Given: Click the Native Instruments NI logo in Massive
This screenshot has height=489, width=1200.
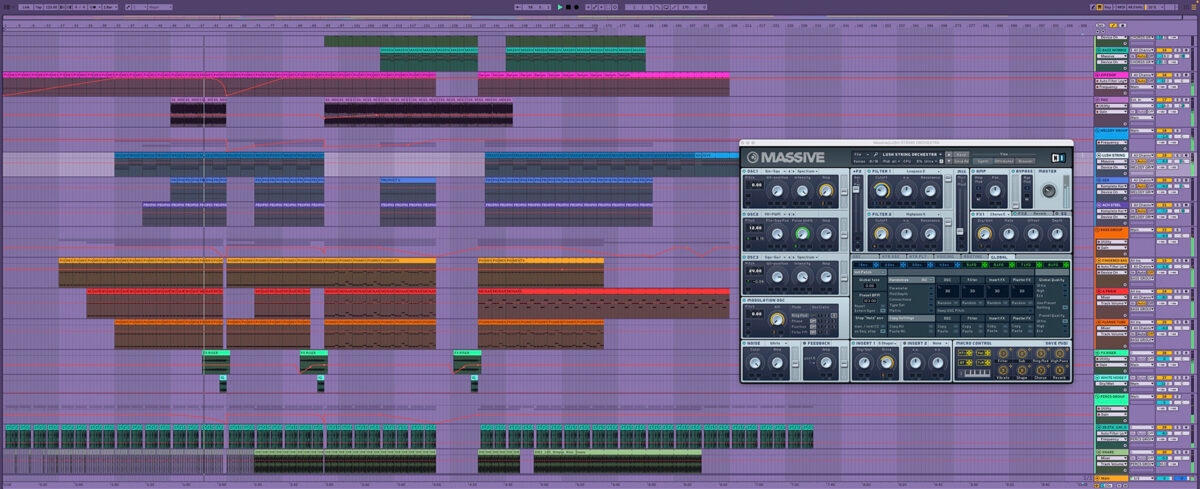Looking at the screenshot, I should 1059,158.
